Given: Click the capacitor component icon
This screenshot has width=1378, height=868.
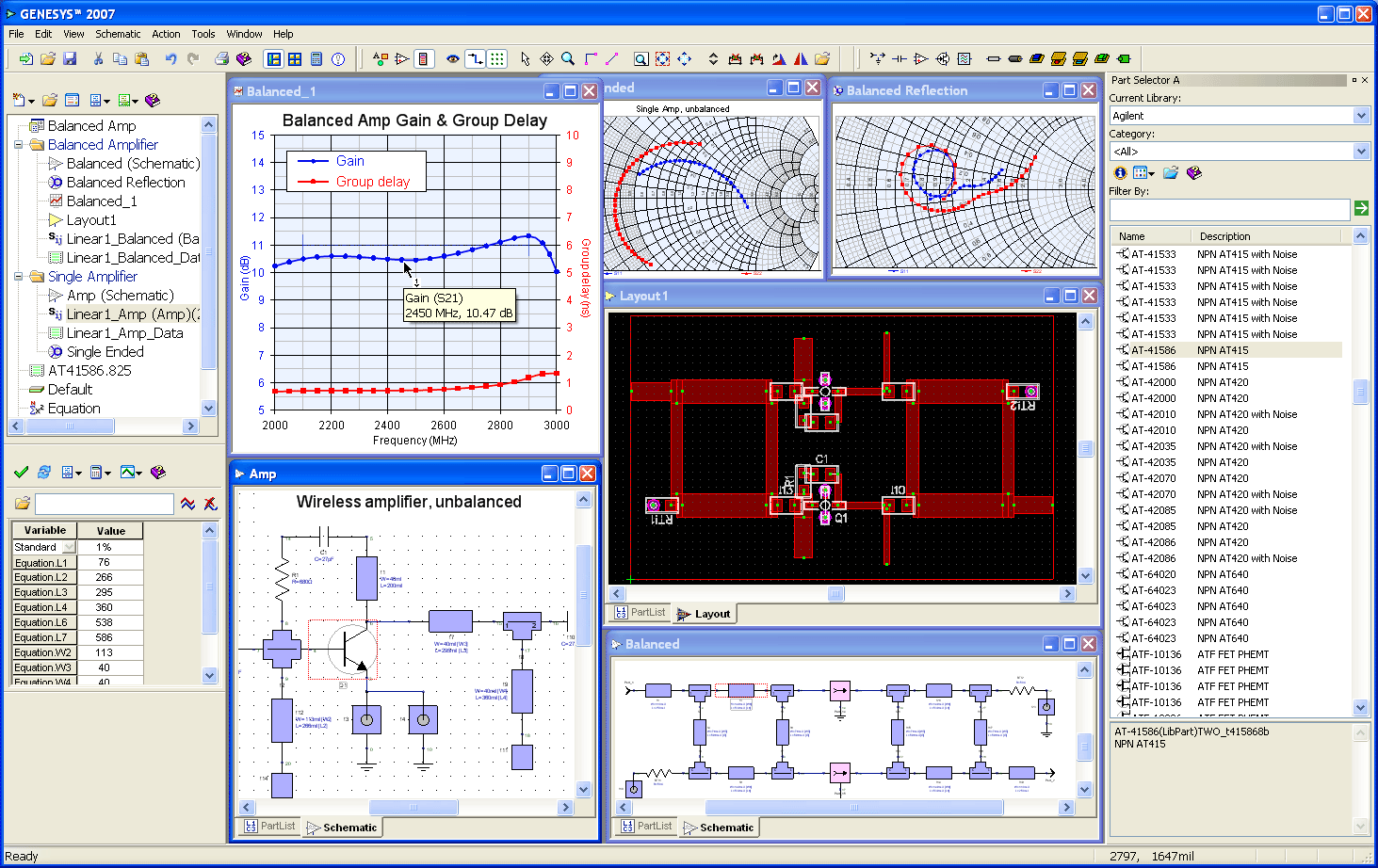Looking at the screenshot, I should pyautogui.click(x=899, y=58).
